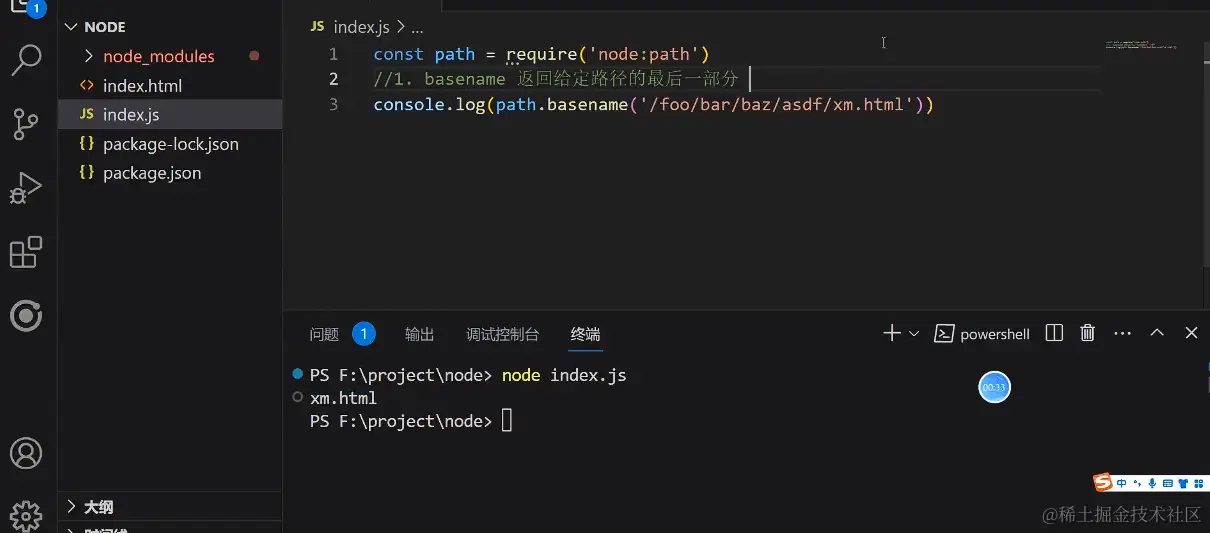This screenshot has width=1210, height=533.
Task: Open the Manage gear icon
Action: pyautogui.click(x=26, y=516)
